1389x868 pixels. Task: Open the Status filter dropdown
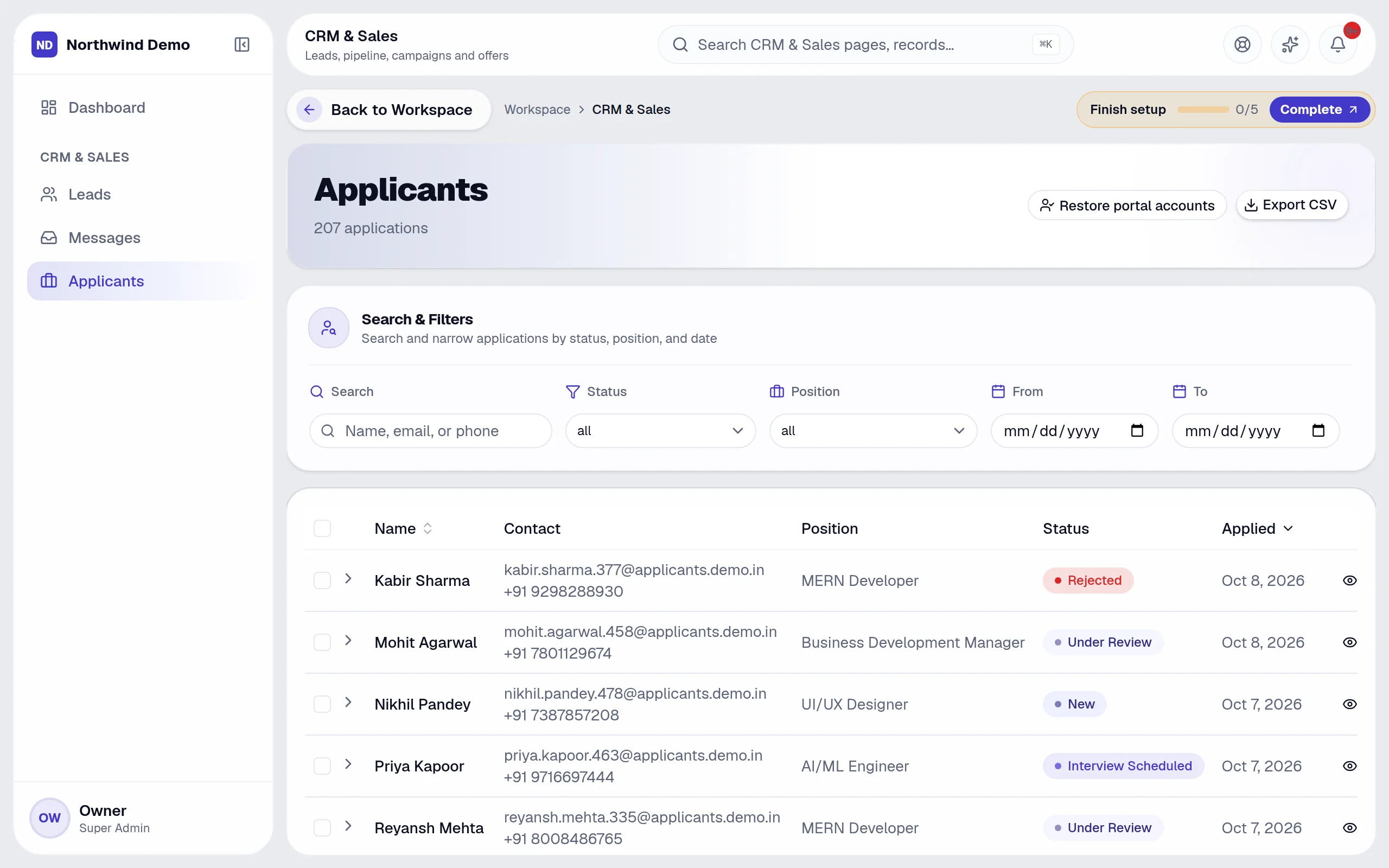[x=660, y=431]
